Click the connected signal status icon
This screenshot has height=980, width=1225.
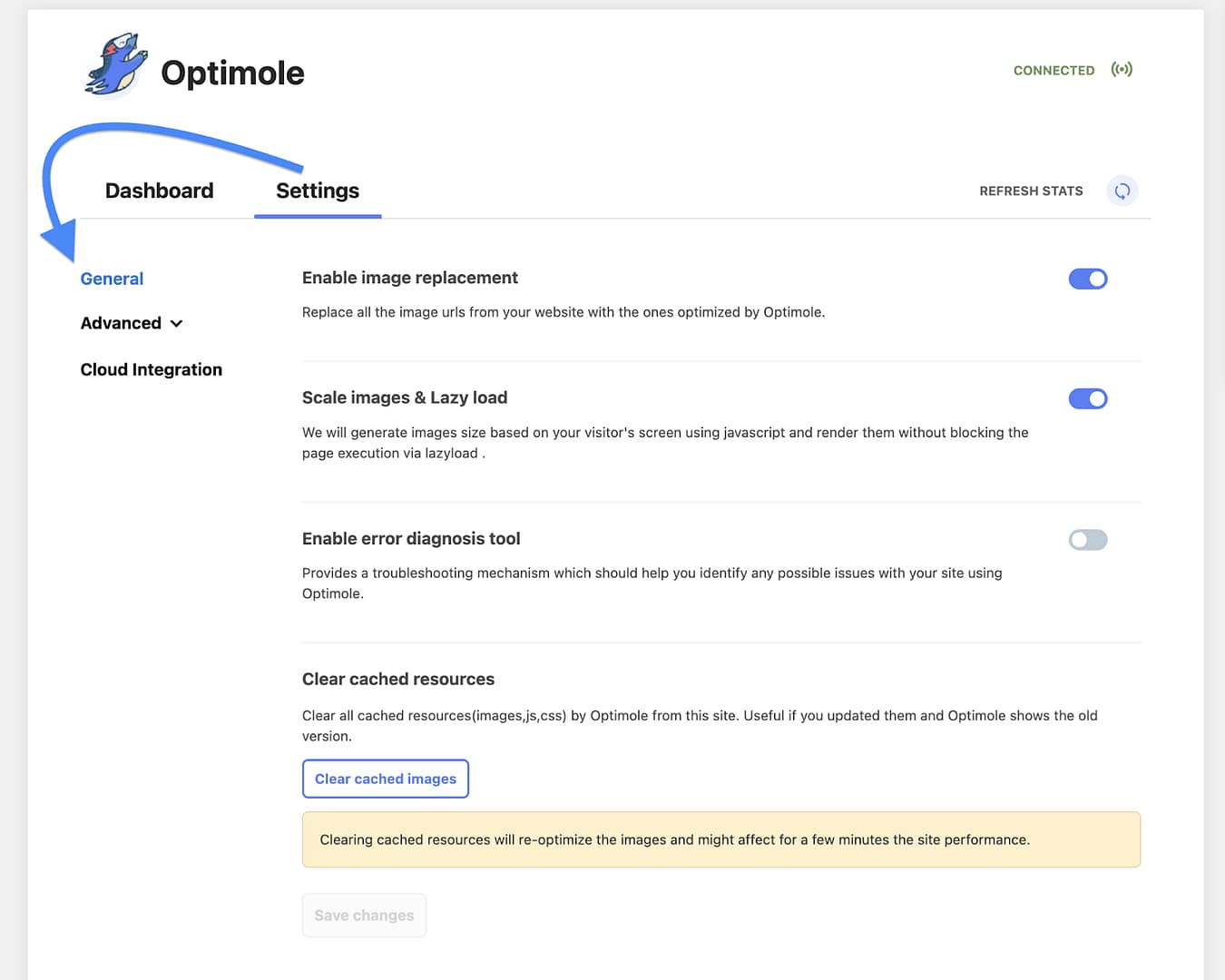(1122, 70)
